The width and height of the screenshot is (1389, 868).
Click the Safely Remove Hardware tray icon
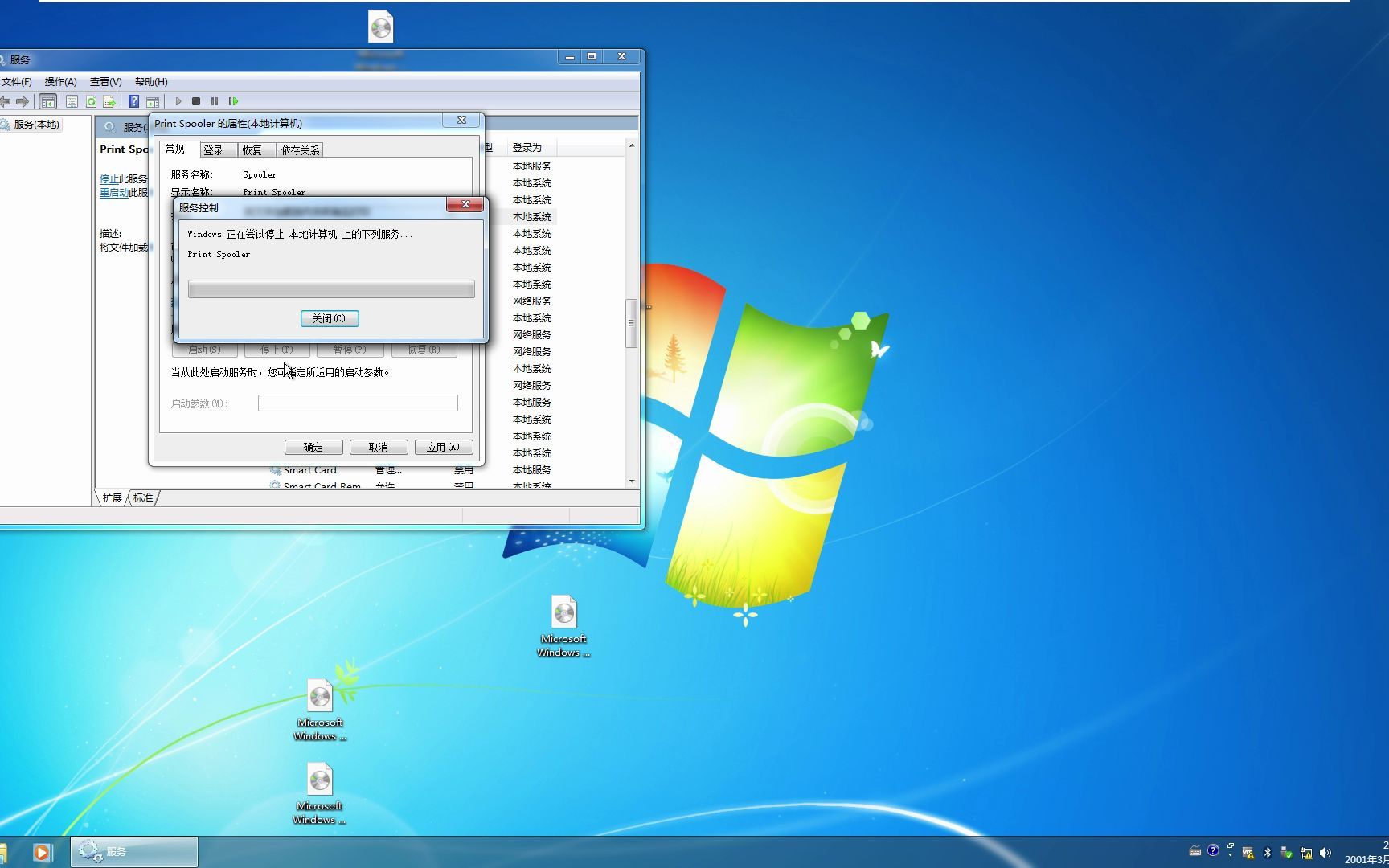click(x=1287, y=853)
